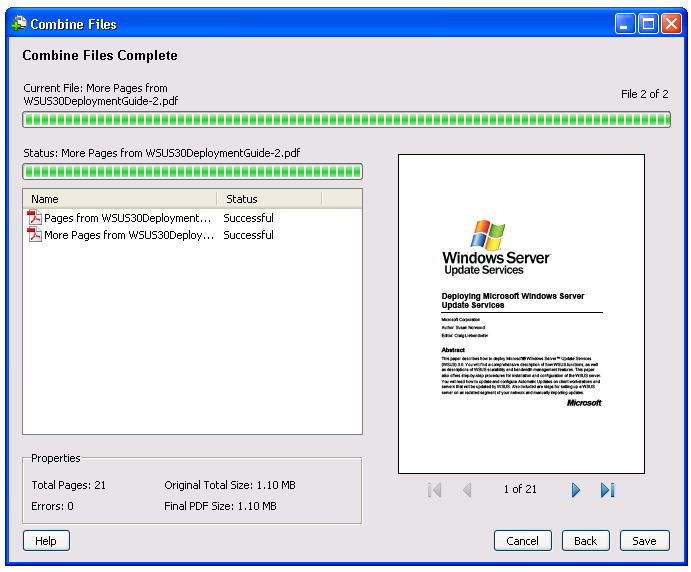Minimize the Combine Files window
Viewport: 691px width, 572px height.
(625, 23)
